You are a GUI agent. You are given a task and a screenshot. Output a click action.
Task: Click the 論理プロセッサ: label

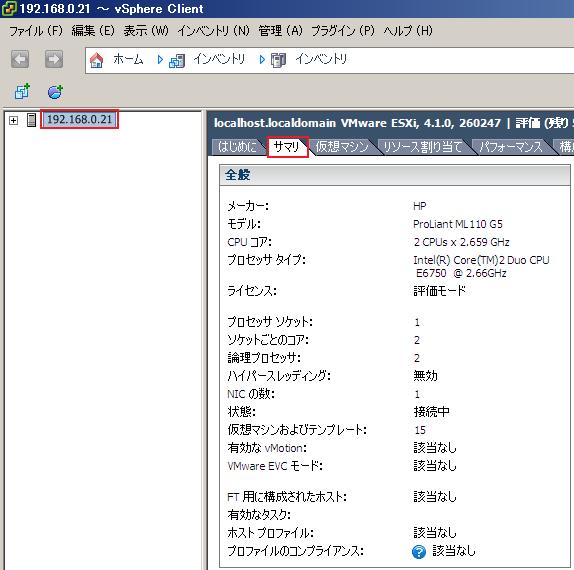[264, 358]
